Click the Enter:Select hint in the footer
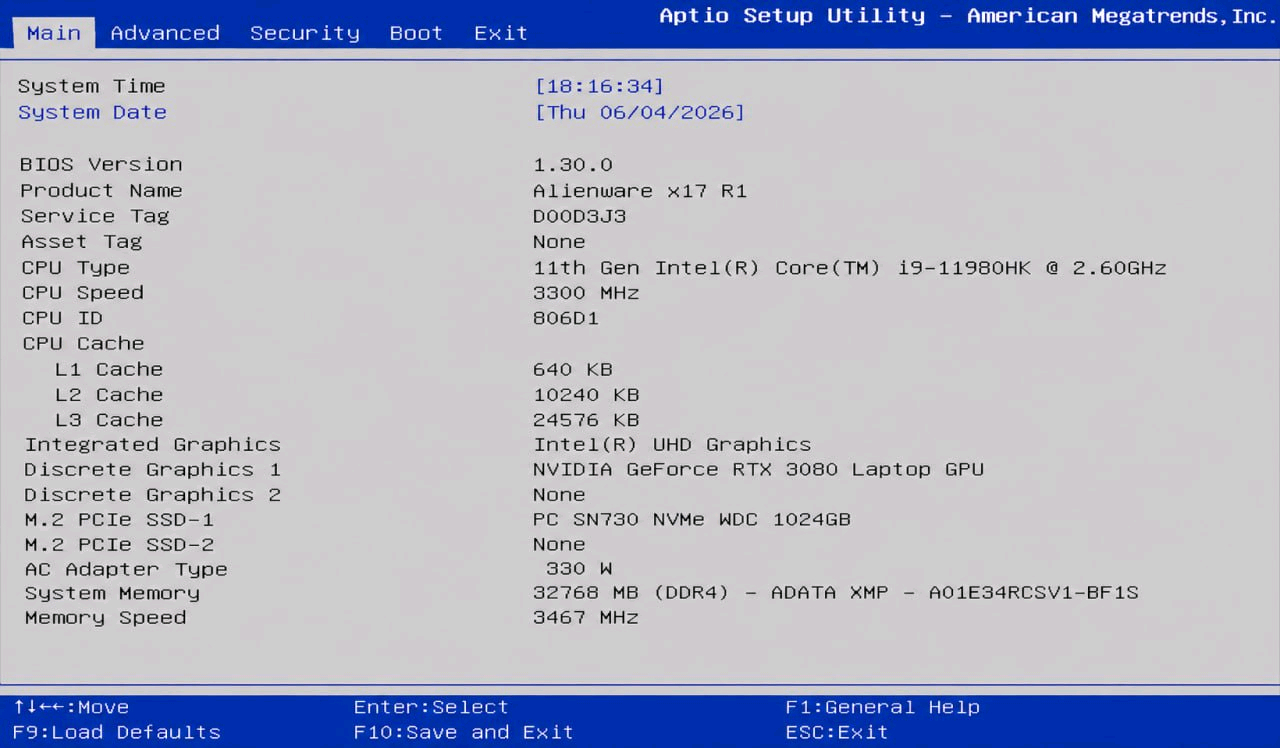The height and width of the screenshot is (748, 1280). click(431, 707)
